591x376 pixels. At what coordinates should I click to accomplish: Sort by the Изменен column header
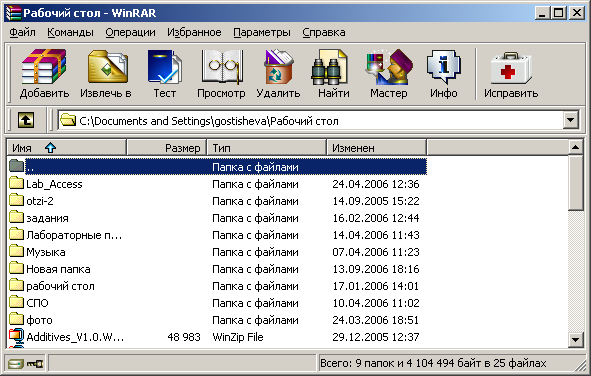click(x=376, y=148)
